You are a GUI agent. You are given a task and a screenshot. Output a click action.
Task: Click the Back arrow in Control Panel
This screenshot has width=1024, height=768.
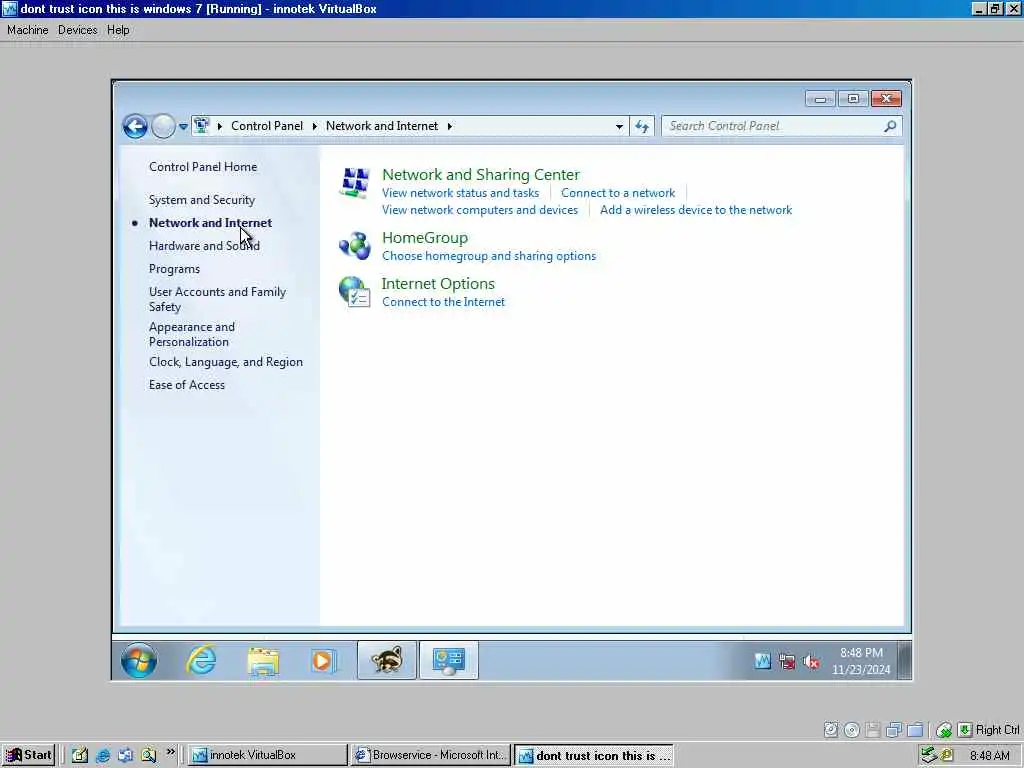pos(135,126)
